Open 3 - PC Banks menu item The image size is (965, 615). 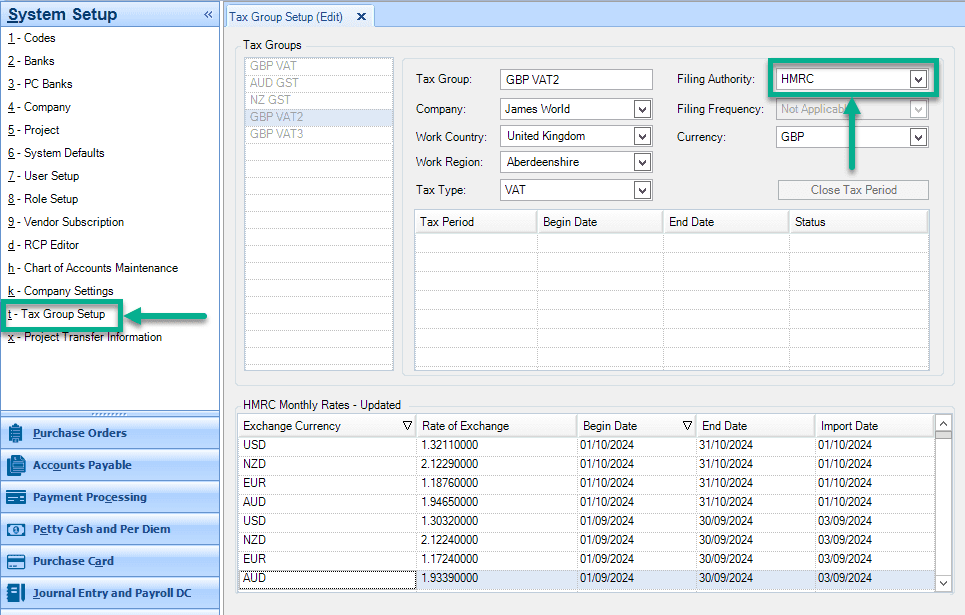[x=40, y=84]
